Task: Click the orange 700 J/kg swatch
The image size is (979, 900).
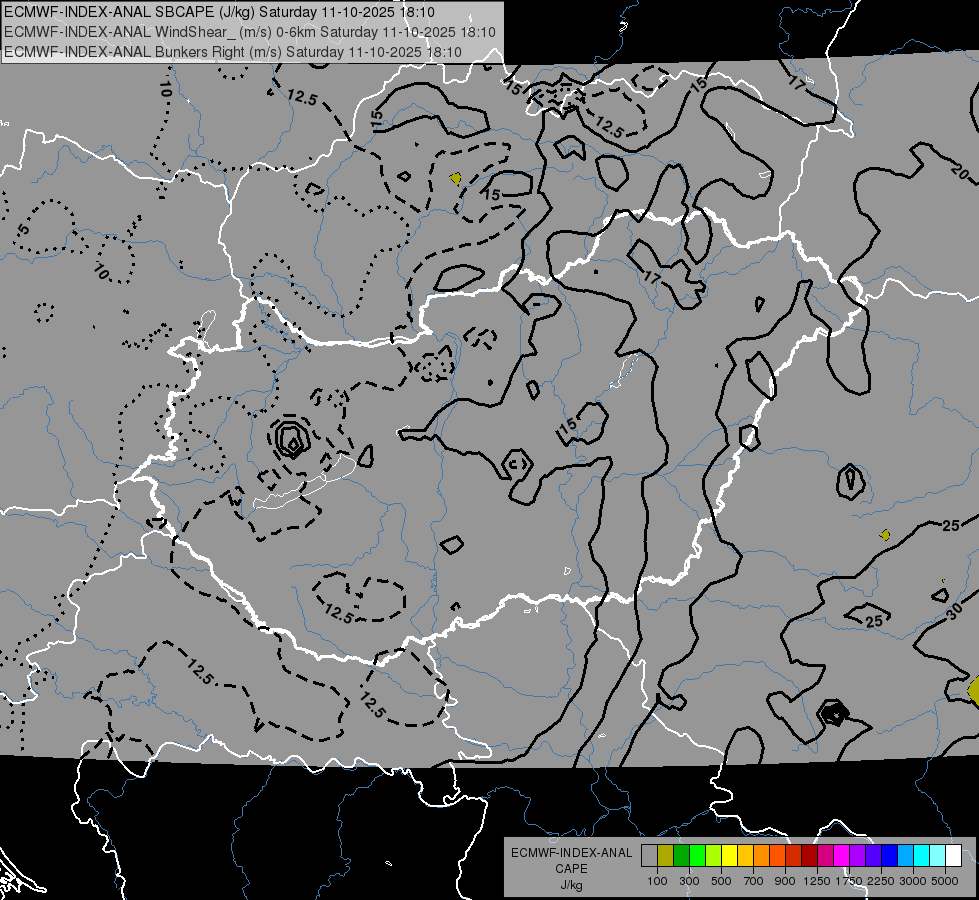Action: point(761,855)
